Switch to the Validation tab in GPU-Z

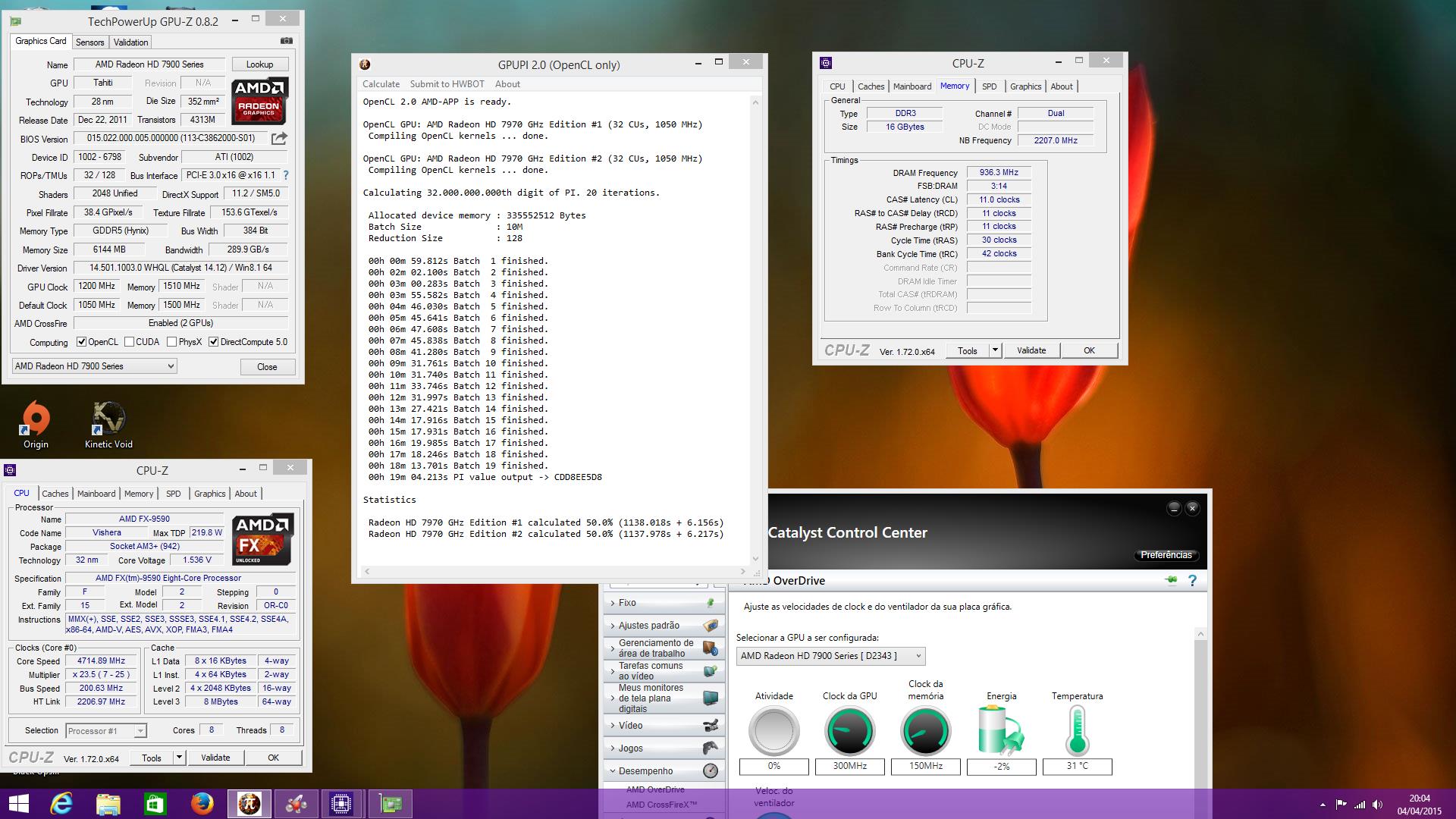(x=131, y=42)
